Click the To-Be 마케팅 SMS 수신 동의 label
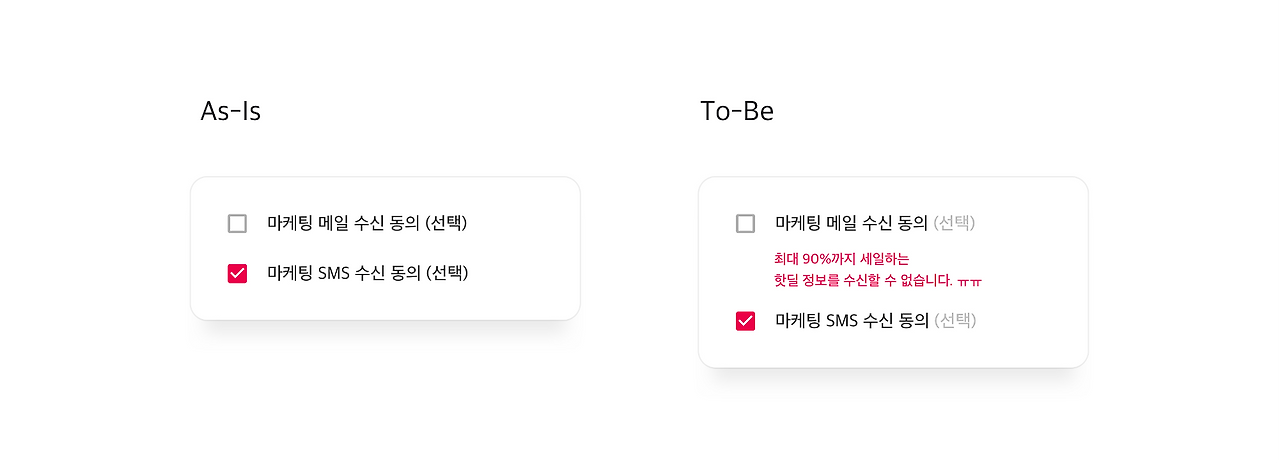Screen dimensions: 1280x464 click(852, 321)
